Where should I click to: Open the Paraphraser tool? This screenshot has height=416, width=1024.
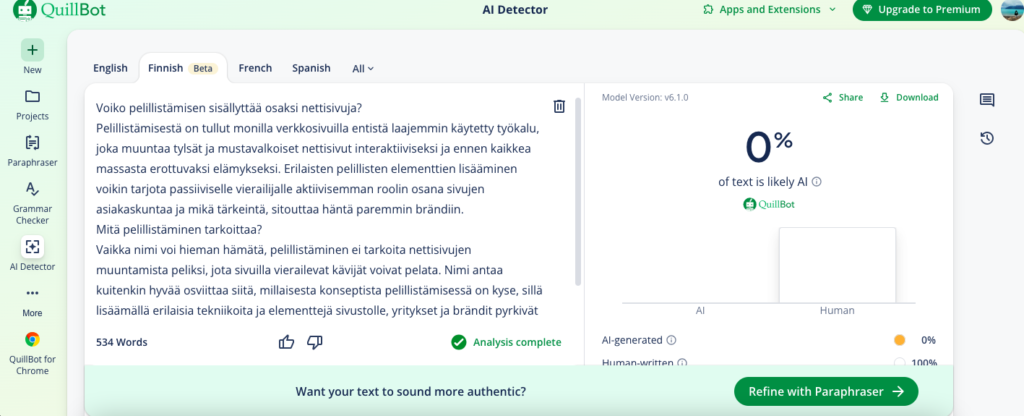[32, 143]
